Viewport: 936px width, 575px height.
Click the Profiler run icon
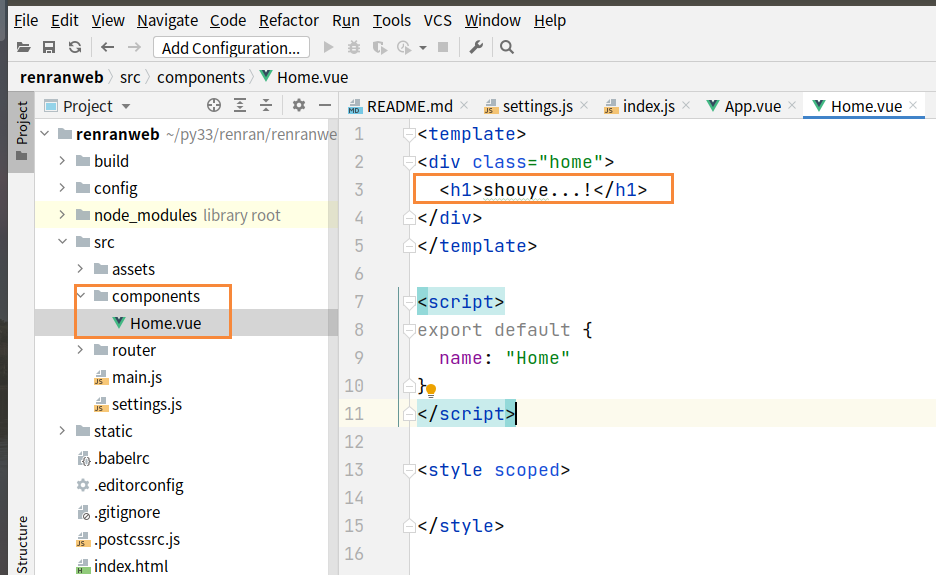point(404,47)
